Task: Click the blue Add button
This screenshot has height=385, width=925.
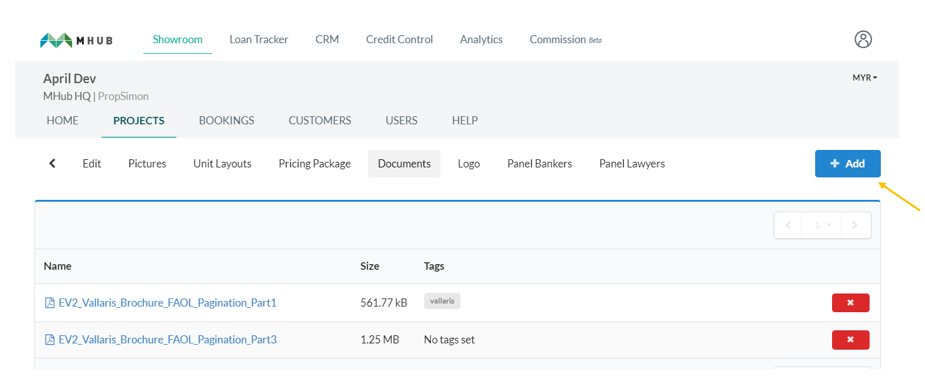Action: point(848,164)
